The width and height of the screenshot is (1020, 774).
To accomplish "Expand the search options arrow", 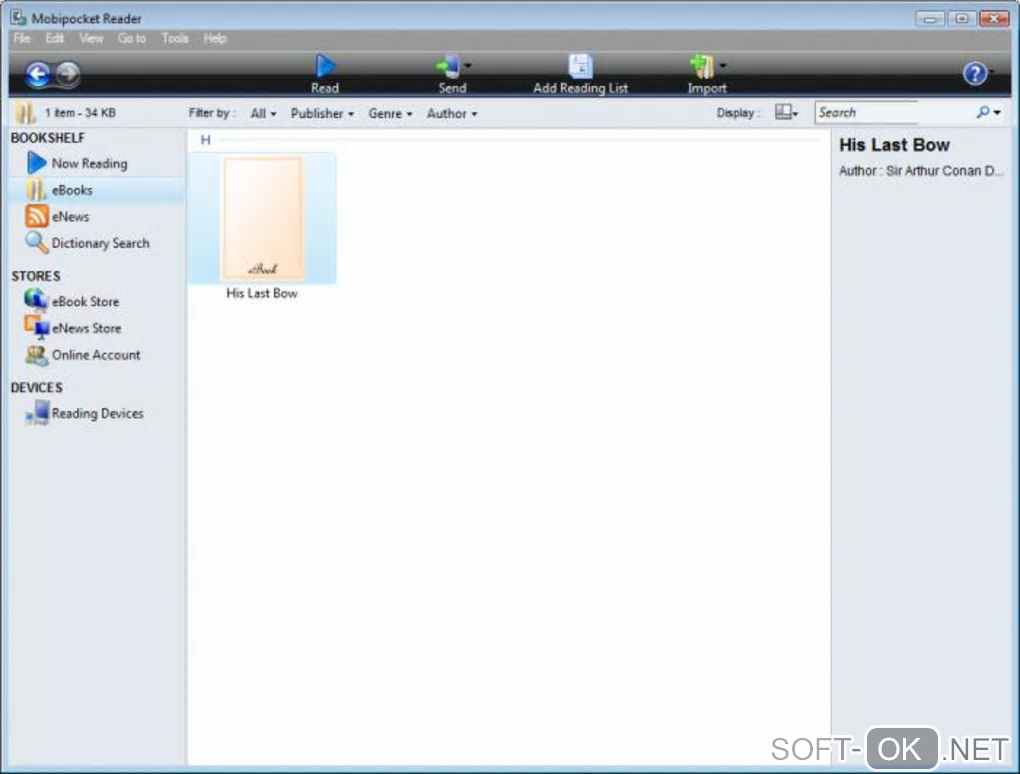I will pos(997,113).
